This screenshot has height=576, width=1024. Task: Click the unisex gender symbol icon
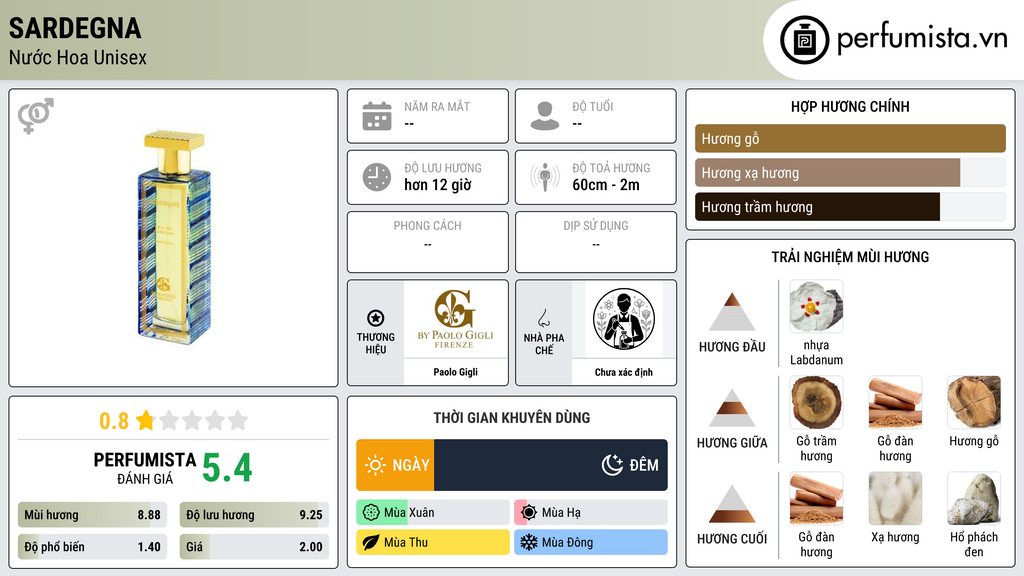tap(36, 116)
